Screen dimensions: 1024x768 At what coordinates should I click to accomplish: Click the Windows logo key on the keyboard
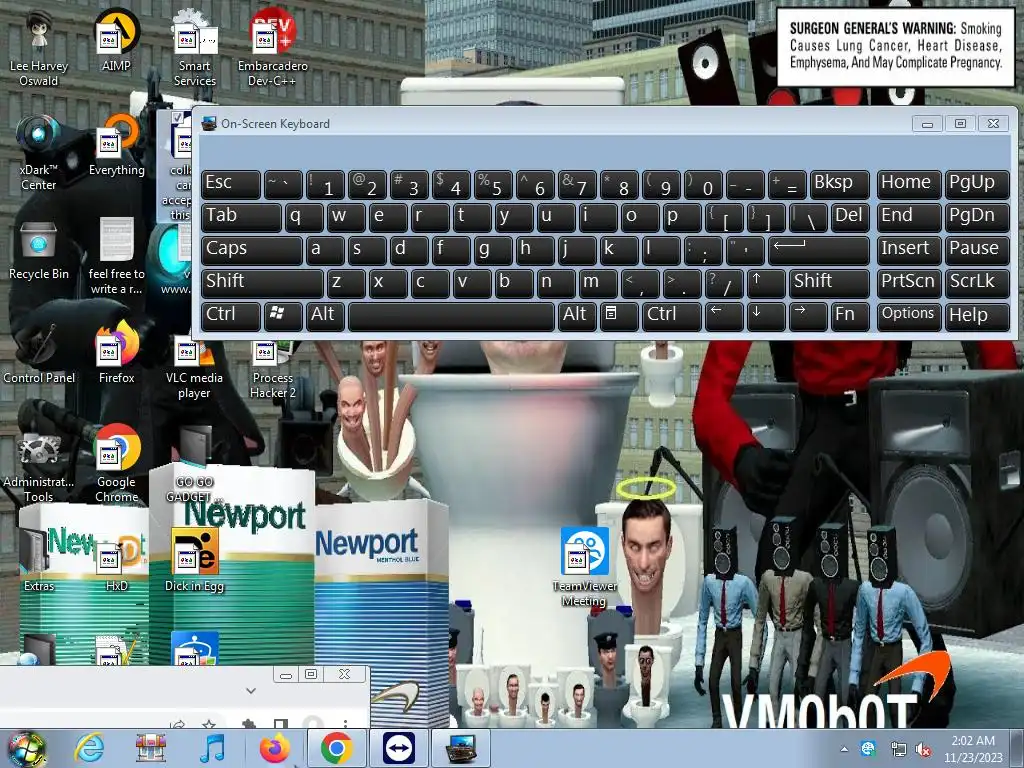coord(283,315)
